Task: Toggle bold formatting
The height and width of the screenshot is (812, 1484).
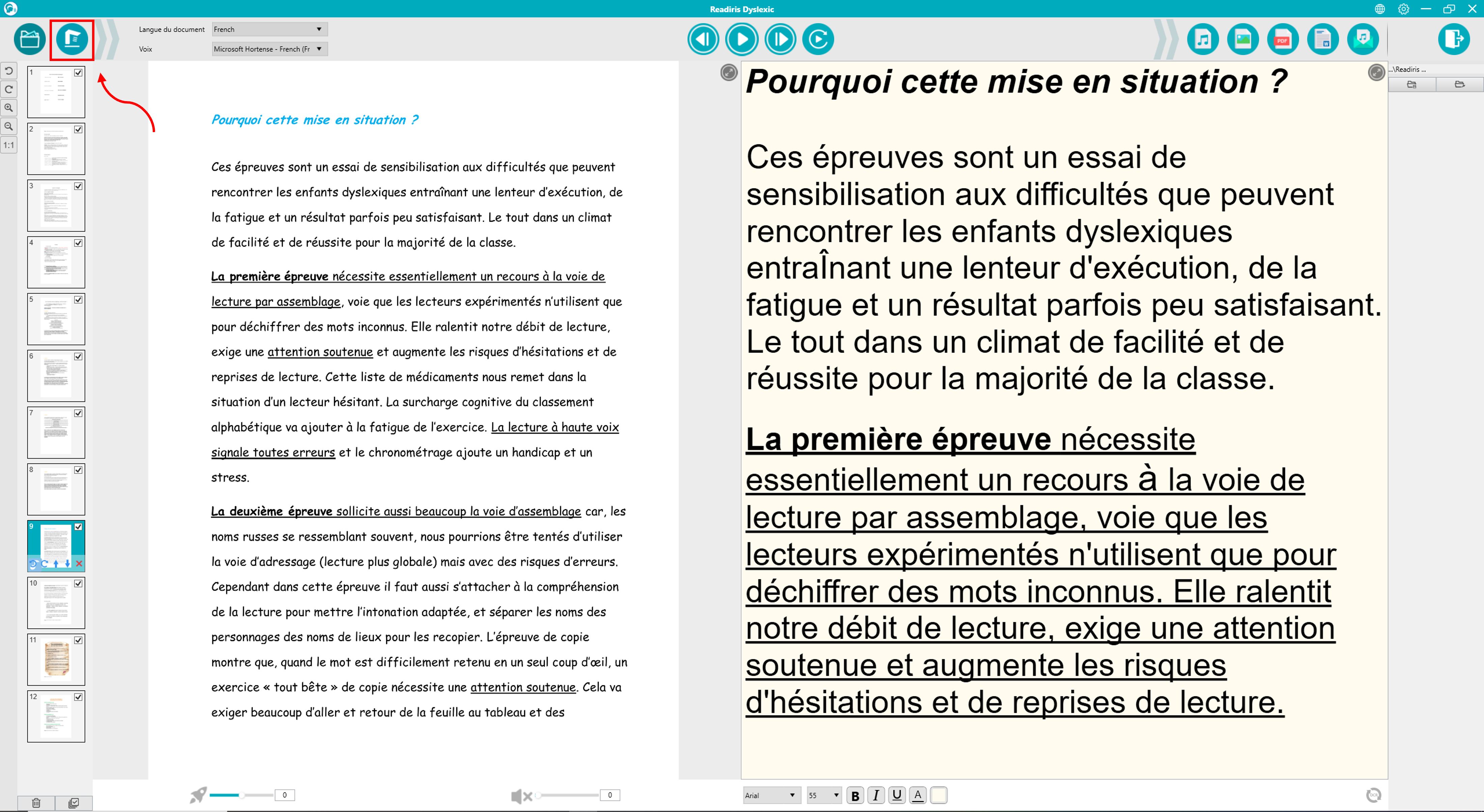Action: coord(855,795)
